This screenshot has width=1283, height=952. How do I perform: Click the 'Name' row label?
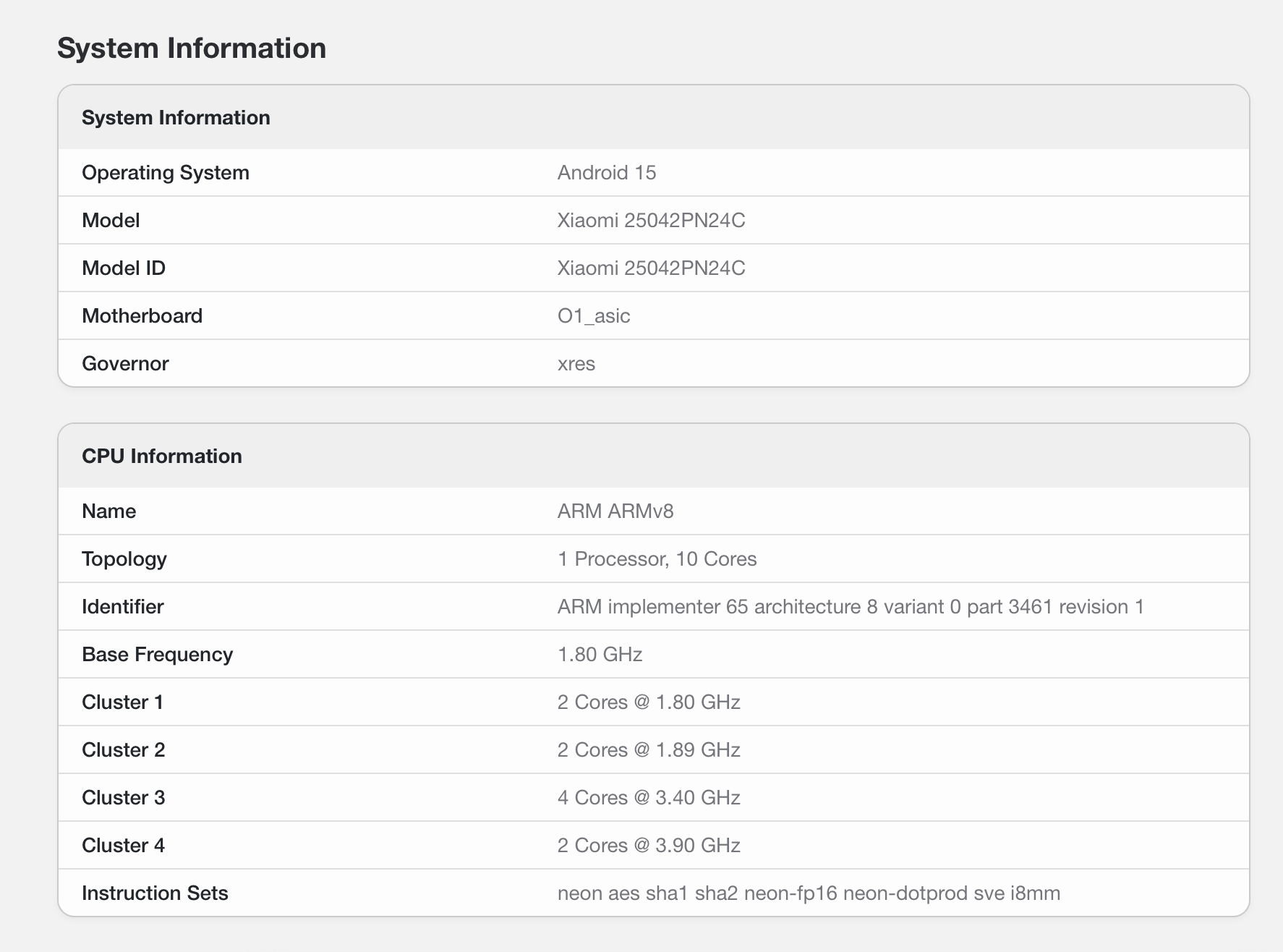point(109,511)
